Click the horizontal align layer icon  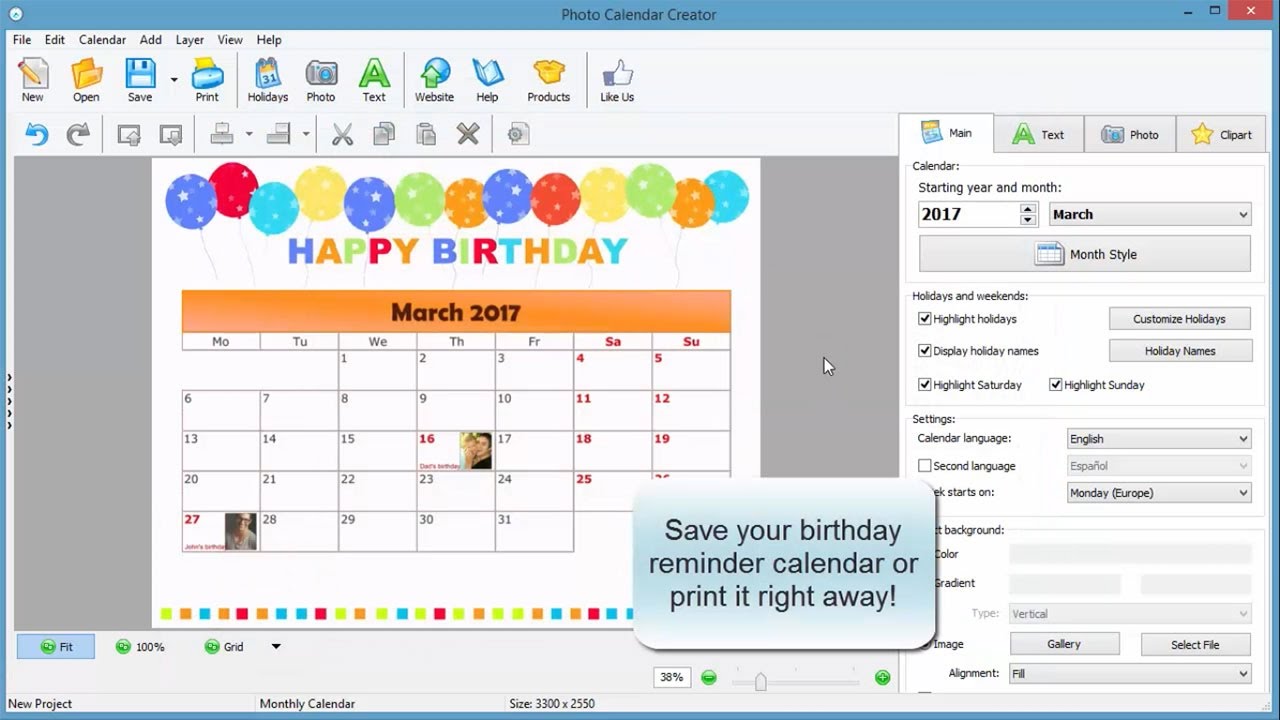click(x=222, y=134)
